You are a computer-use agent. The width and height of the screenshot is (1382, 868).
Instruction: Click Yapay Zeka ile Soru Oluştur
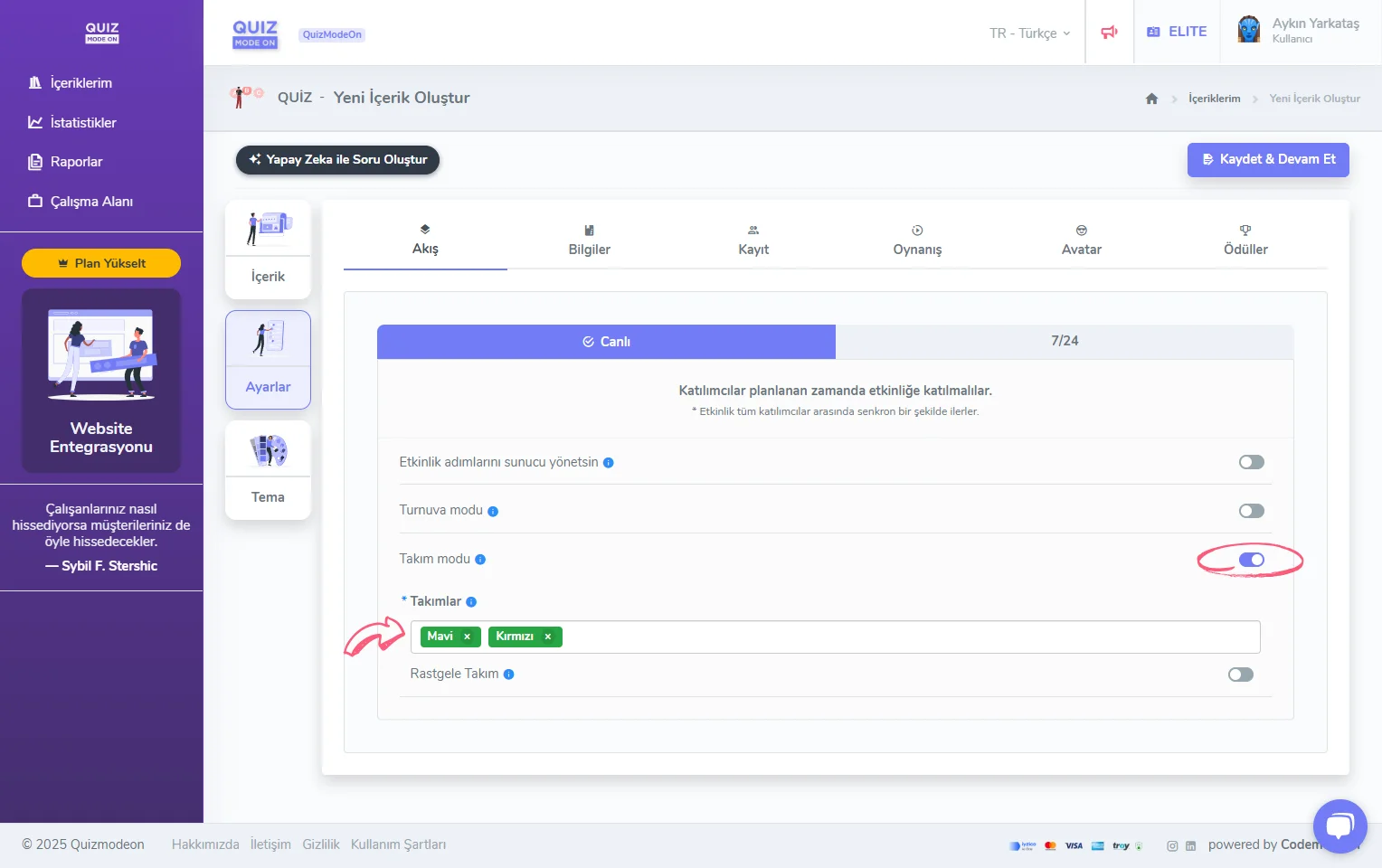(x=337, y=159)
